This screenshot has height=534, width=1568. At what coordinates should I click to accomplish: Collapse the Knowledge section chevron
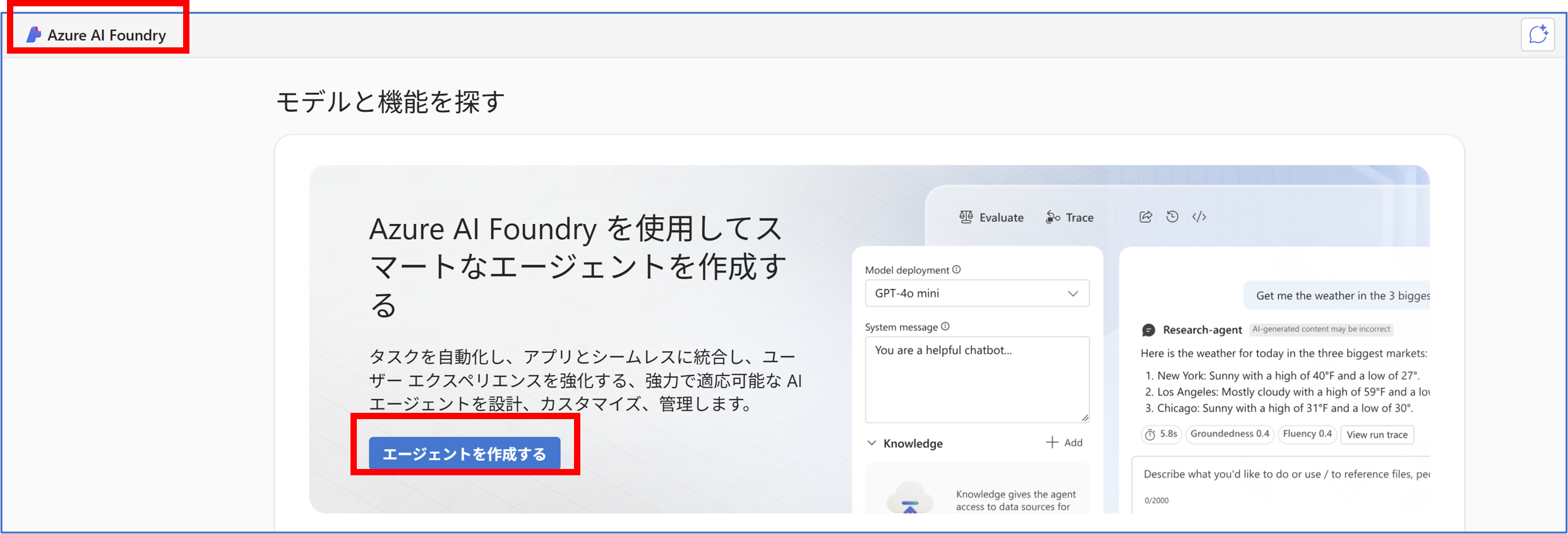click(871, 443)
